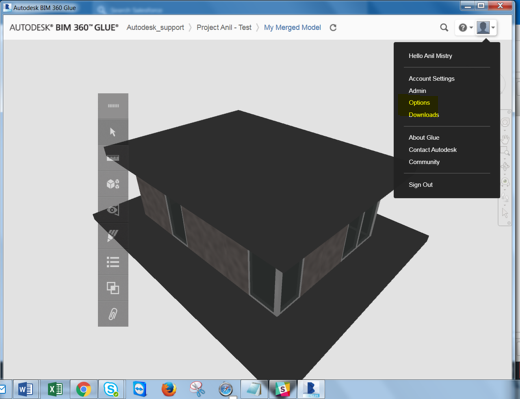Click the AUTODESK BIM 360 GLUE logo

[64, 27]
